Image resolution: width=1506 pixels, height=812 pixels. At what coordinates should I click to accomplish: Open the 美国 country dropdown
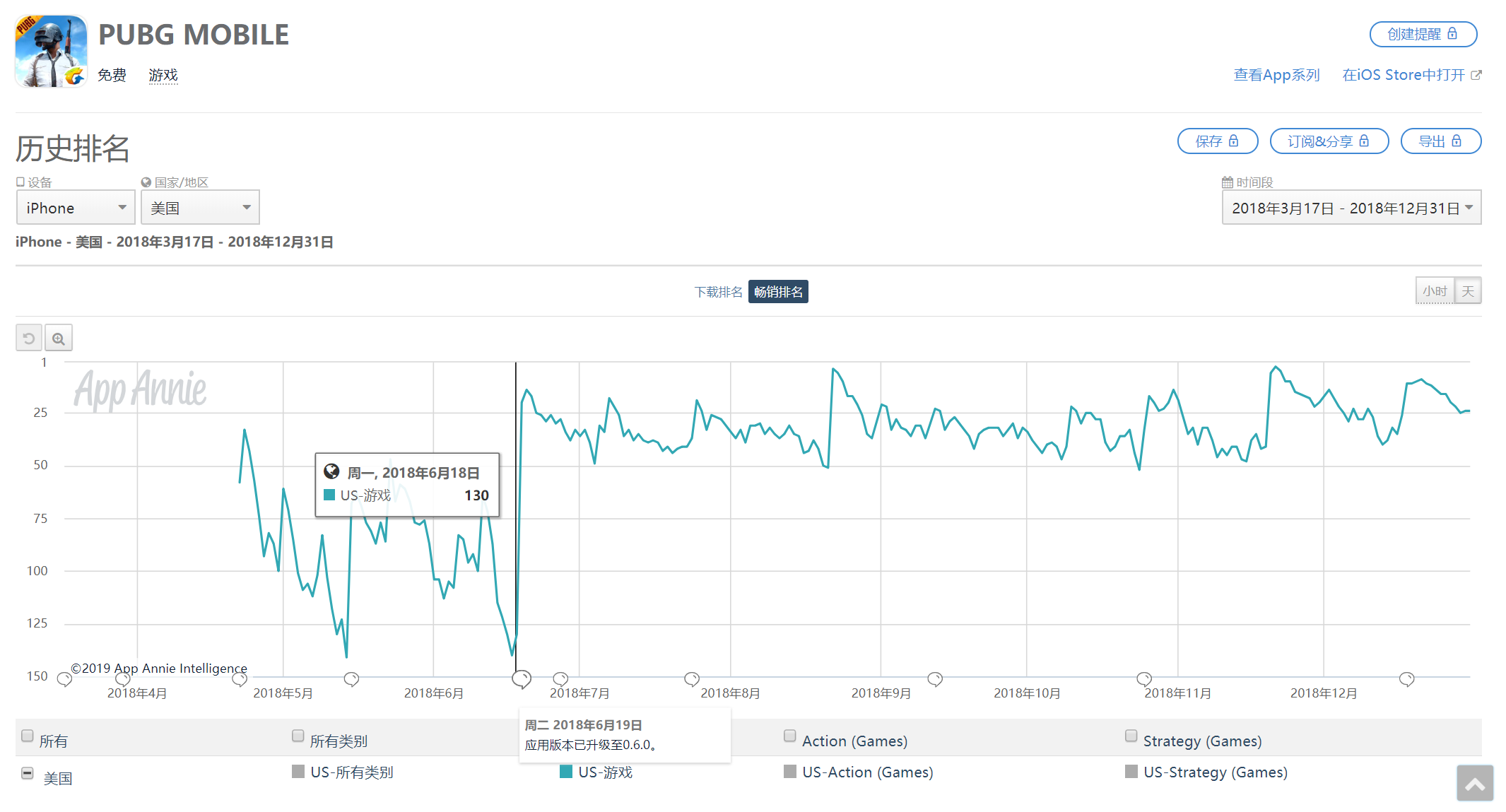pyautogui.click(x=200, y=208)
